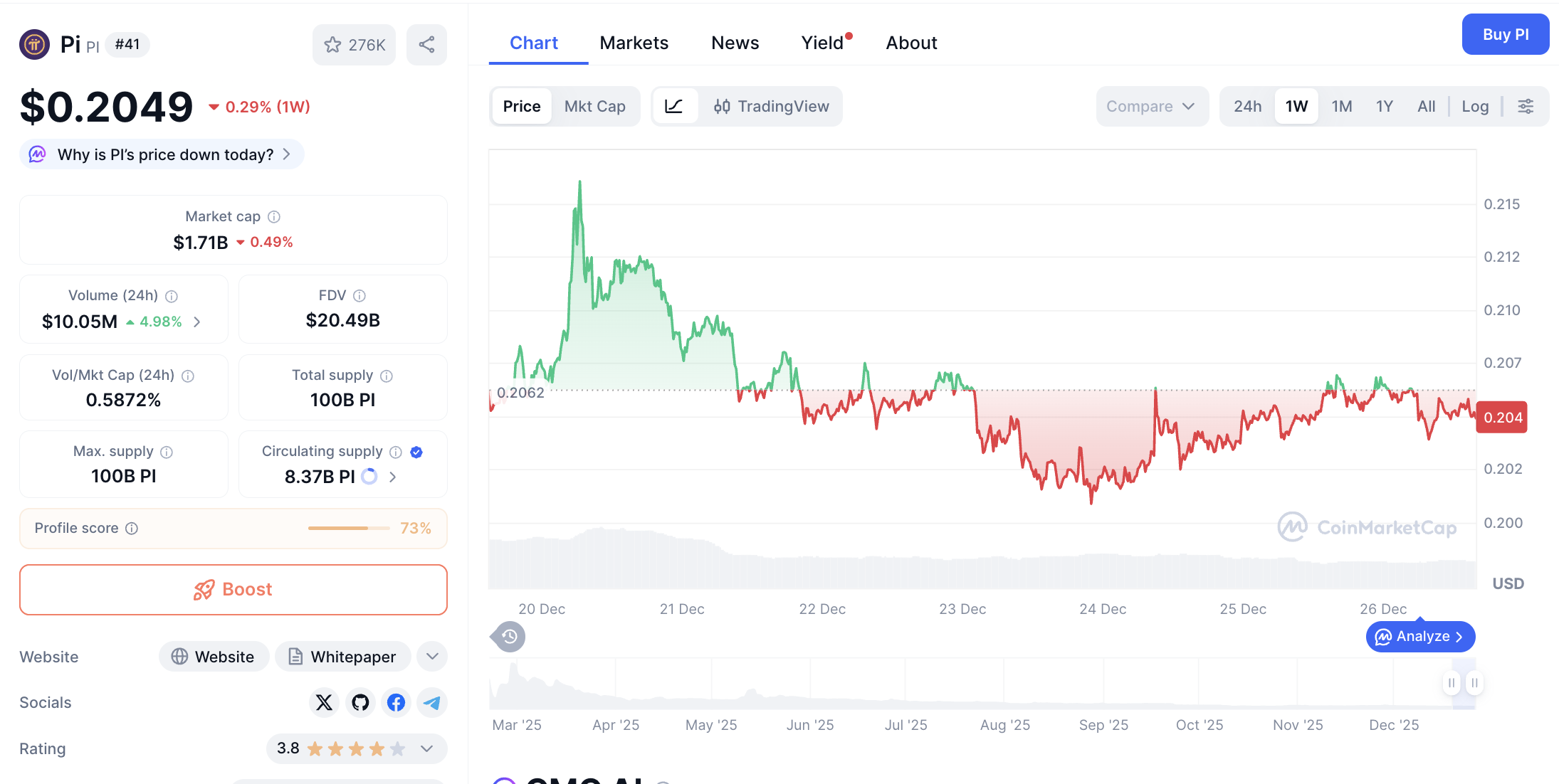Click the Profile score progress bar
Viewport: 1559px width, 784px height.
pos(348,528)
